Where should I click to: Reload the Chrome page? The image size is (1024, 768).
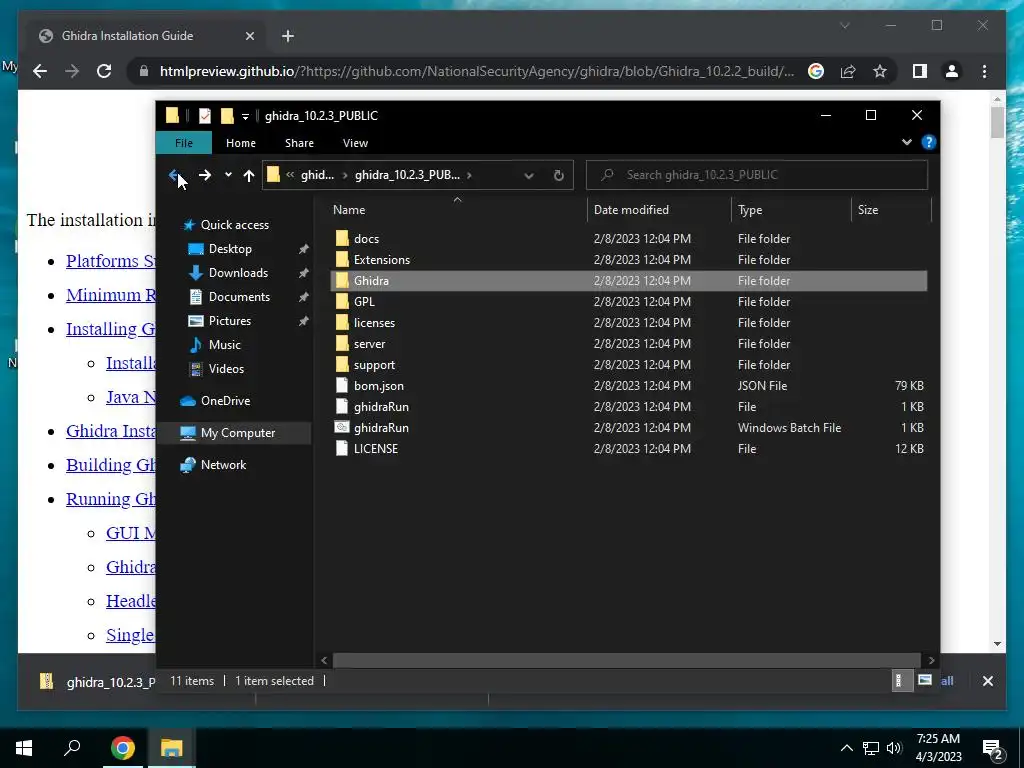tap(104, 71)
